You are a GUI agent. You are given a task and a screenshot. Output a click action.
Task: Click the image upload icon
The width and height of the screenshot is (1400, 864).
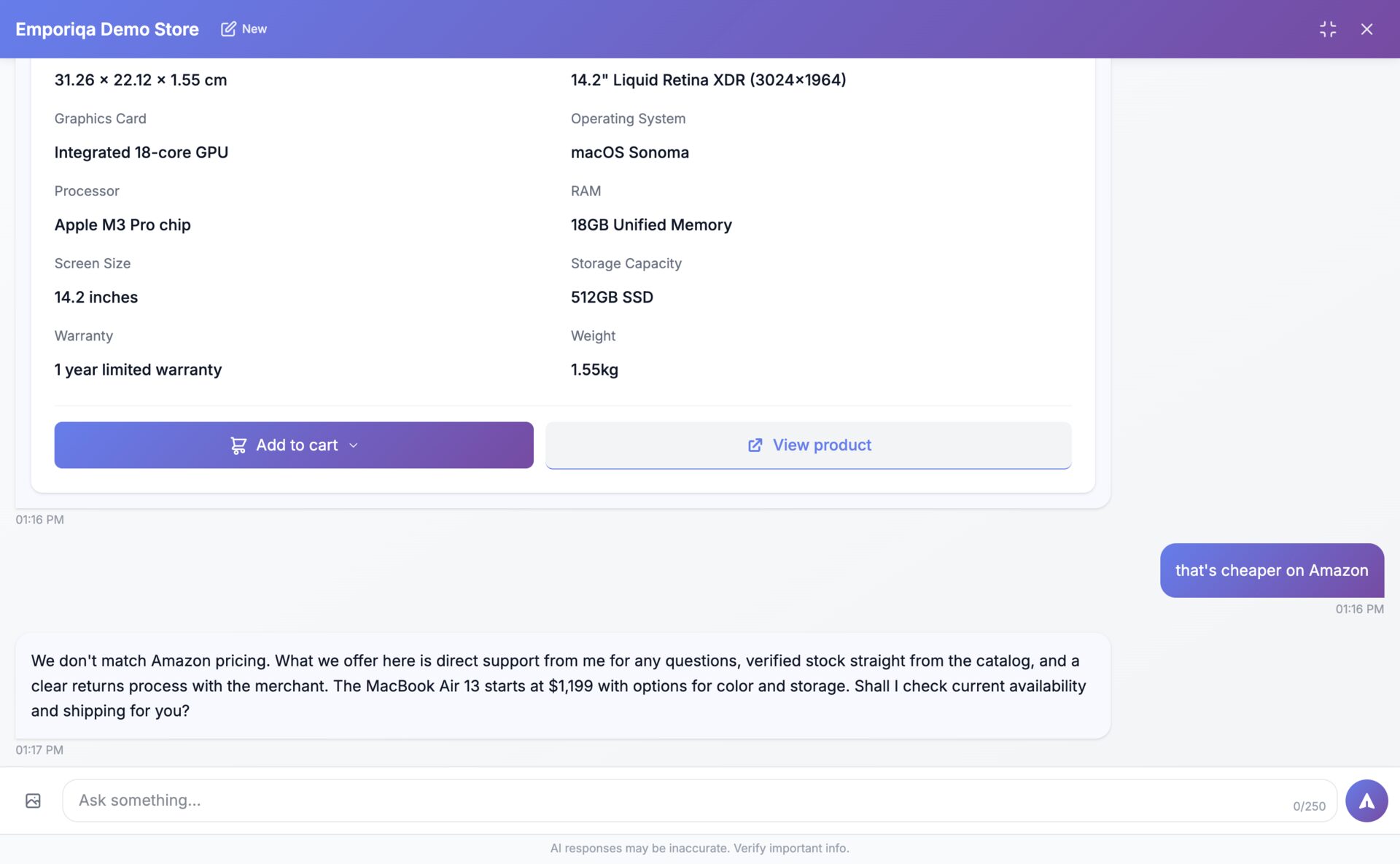point(33,801)
